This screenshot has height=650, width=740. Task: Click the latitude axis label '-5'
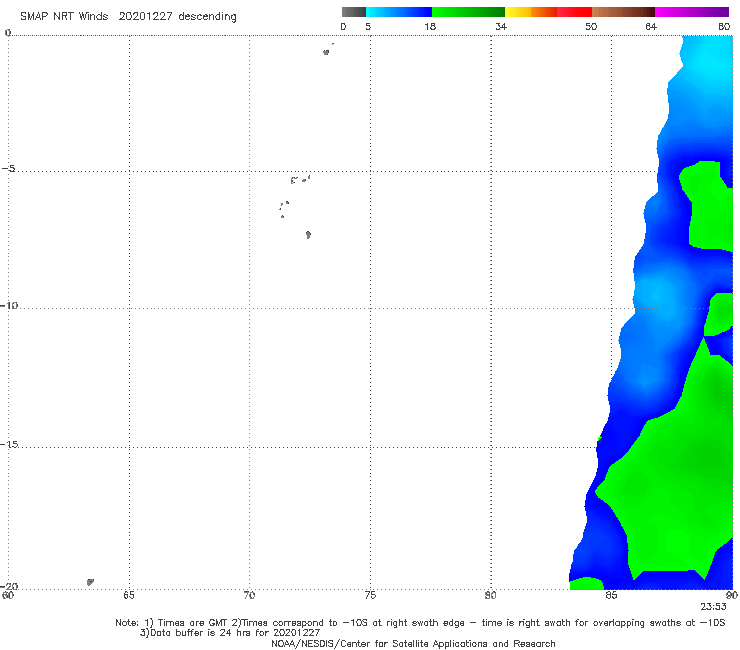point(9,169)
